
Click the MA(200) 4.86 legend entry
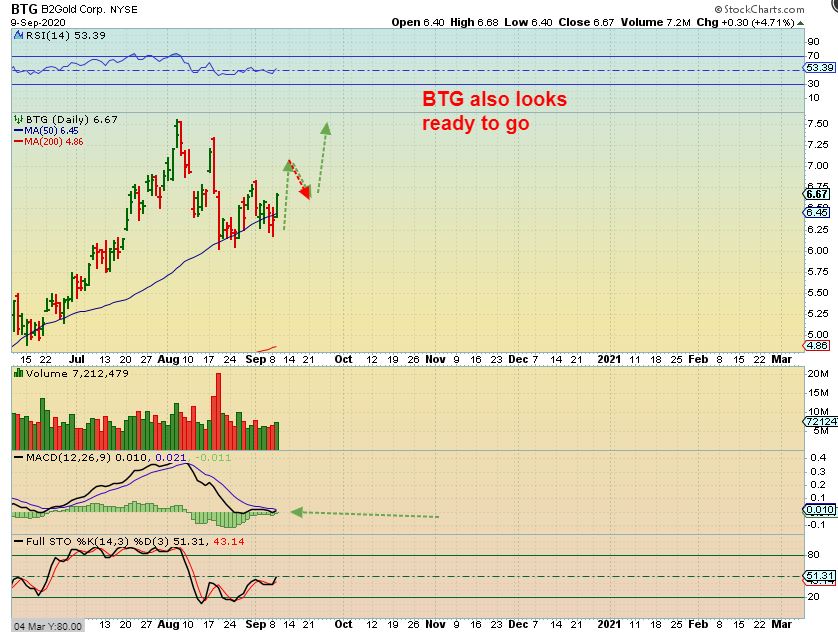(x=53, y=142)
